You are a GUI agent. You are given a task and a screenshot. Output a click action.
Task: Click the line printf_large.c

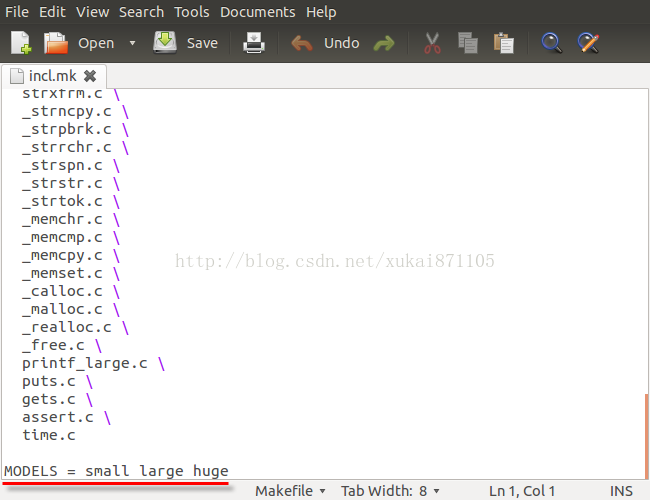click(94, 364)
